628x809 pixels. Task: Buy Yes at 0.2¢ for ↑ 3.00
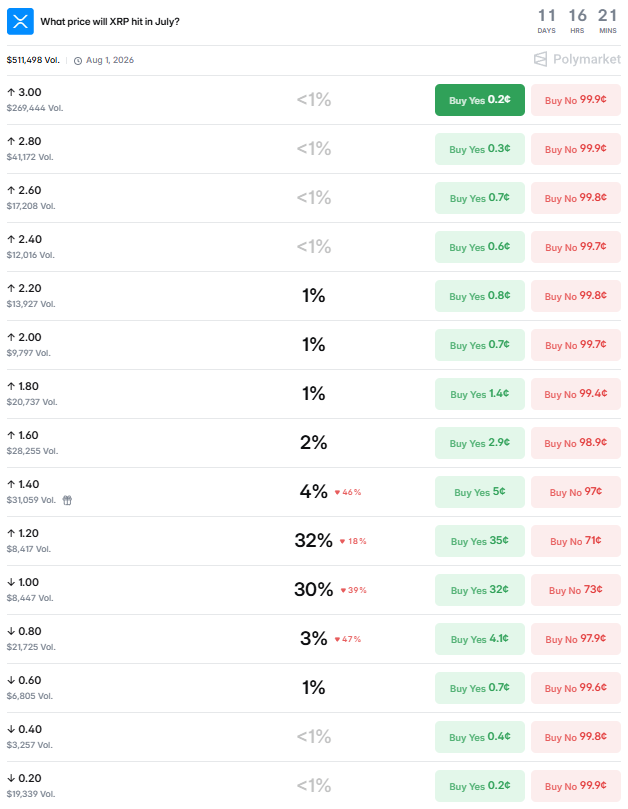point(480,100)
